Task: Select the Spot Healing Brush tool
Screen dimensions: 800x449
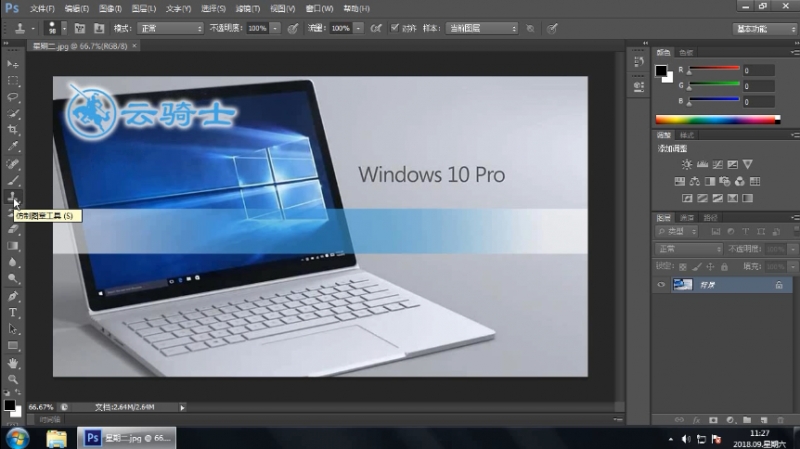Action: (13, 164)
